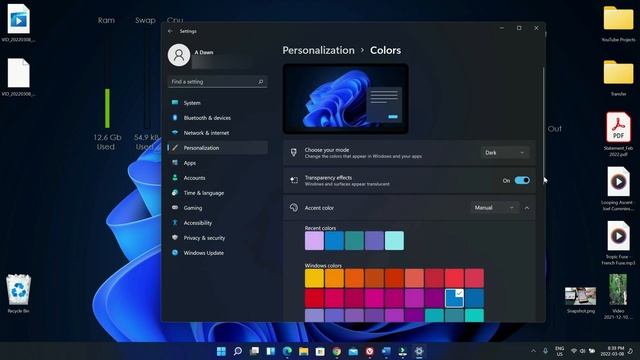640x360 pixels.
Task: Select the Snapshot.png desktop thumbnail
Action: coord(580,300)
